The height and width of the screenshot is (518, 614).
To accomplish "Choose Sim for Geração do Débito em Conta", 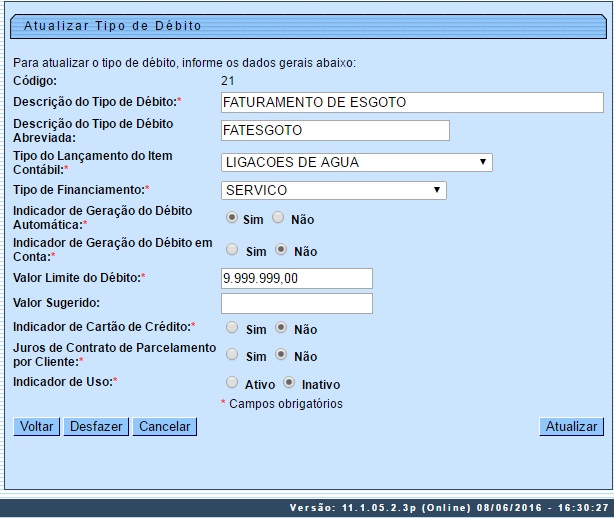I will point(232,250).
